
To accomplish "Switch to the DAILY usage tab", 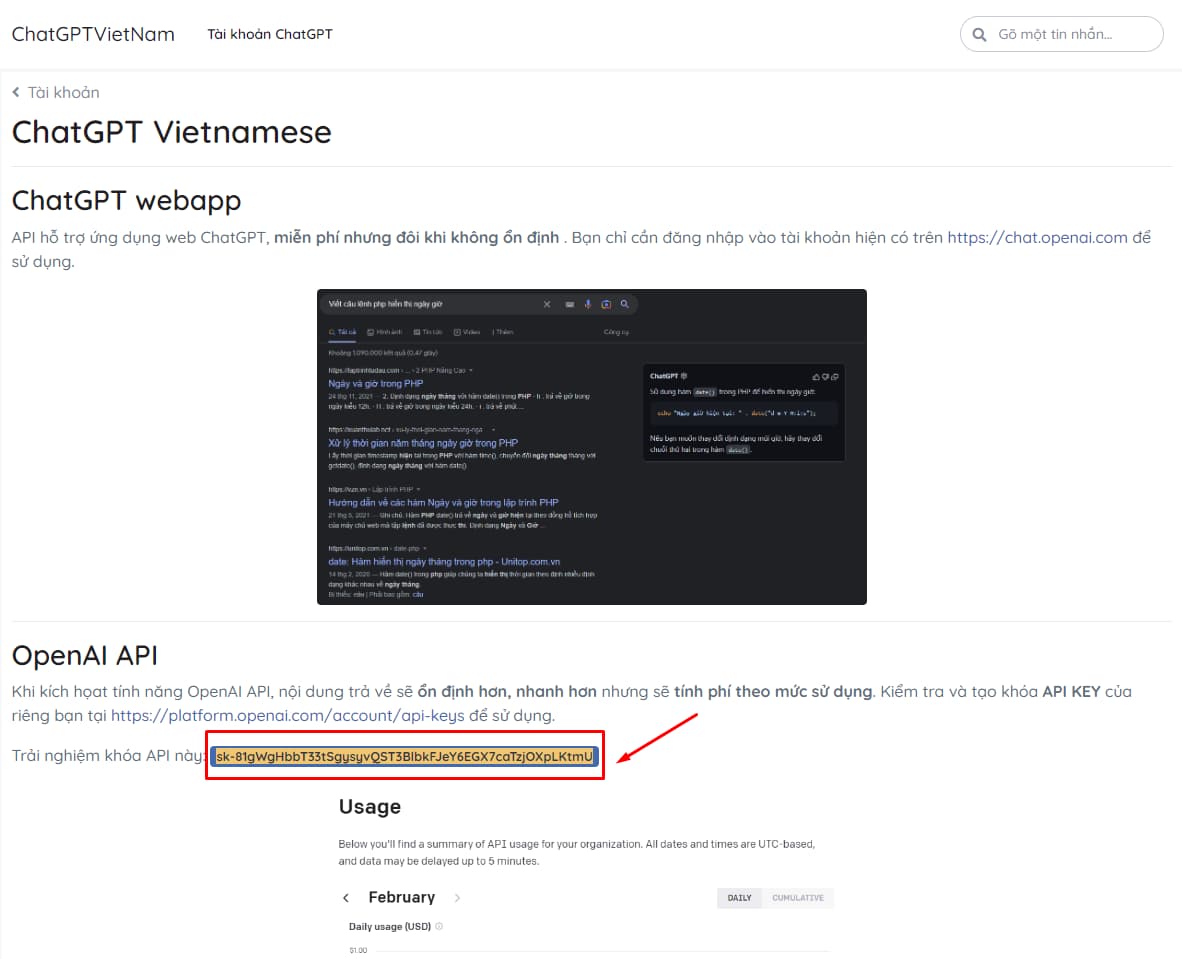I will pos(740,898).
